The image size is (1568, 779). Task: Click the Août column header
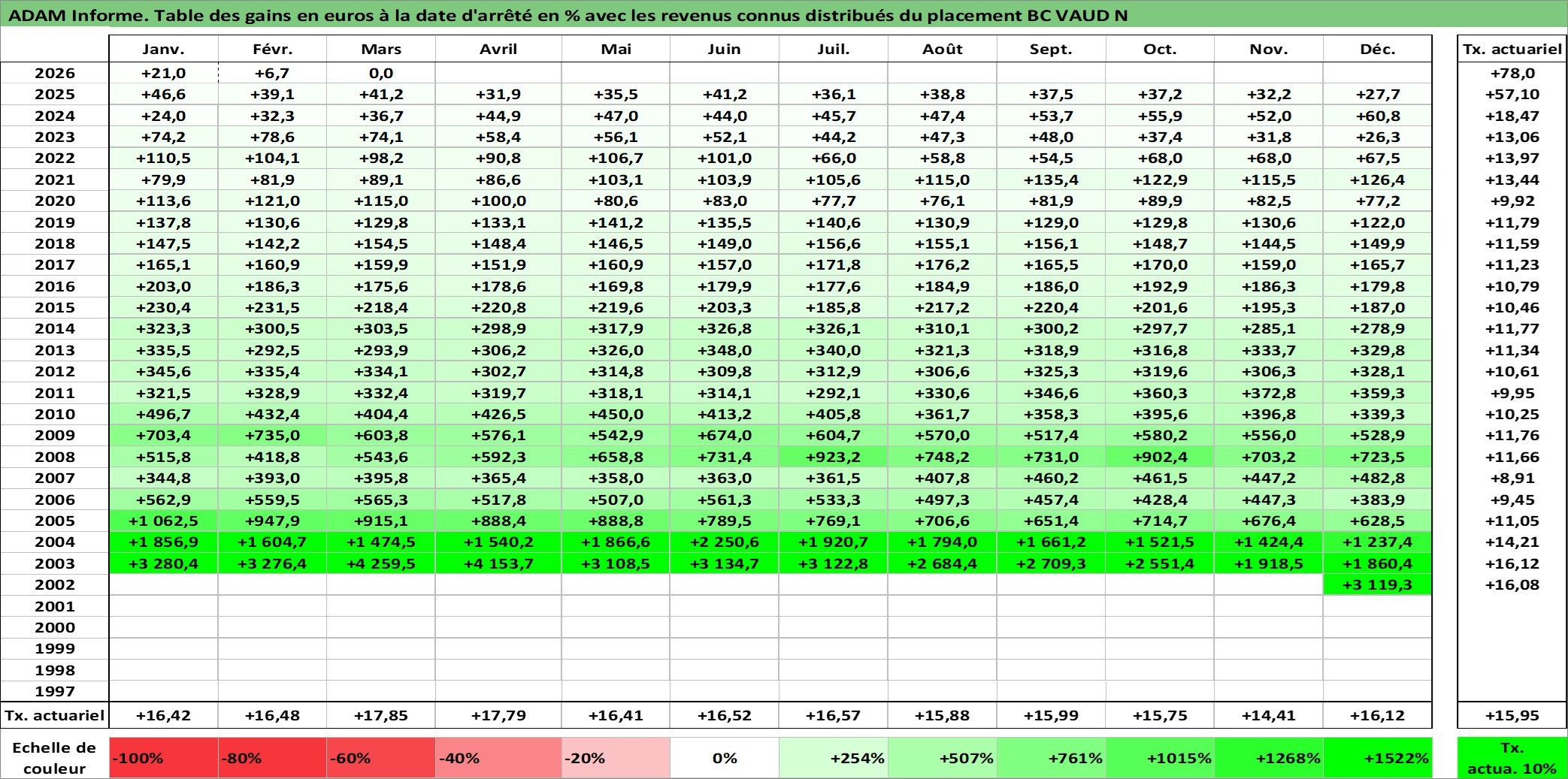pos(943,49)
